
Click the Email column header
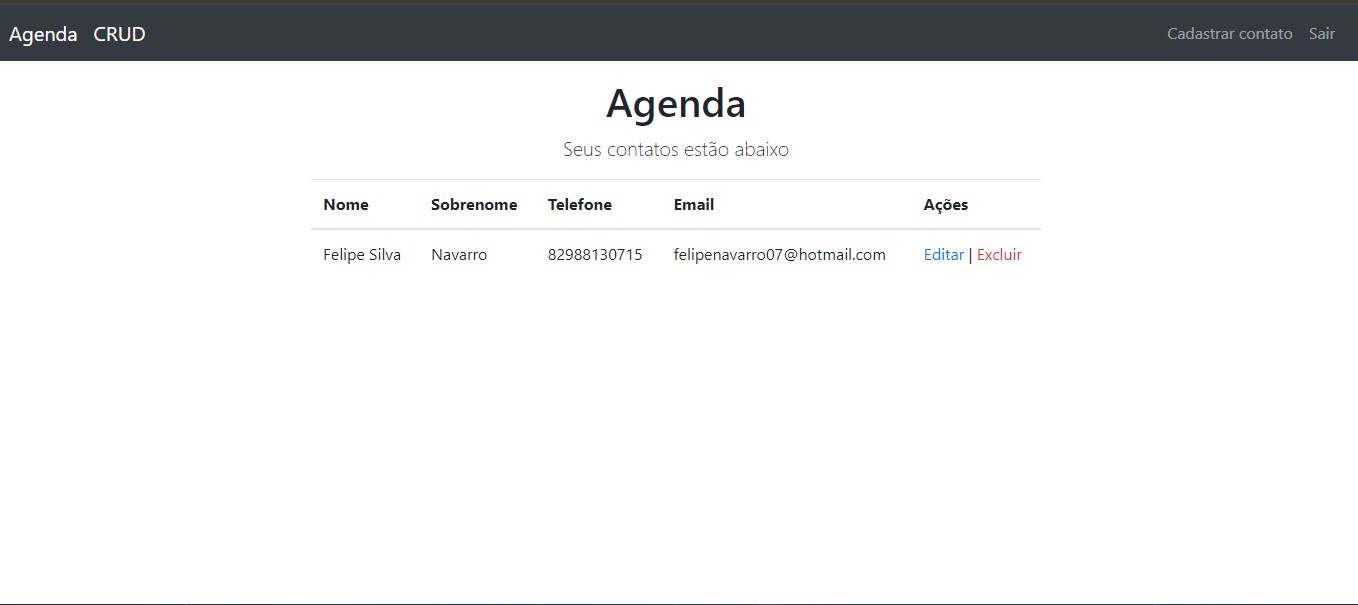pyautogui.click(x=694, y=204)
